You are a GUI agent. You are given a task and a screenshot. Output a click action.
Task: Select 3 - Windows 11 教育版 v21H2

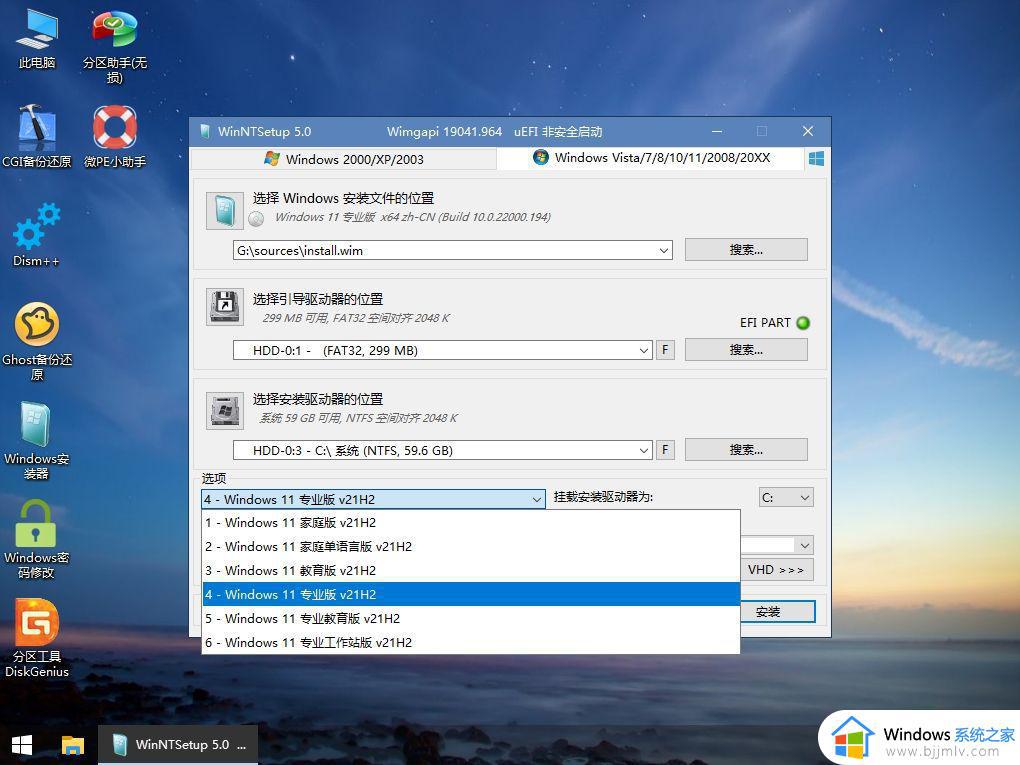click(x=471, y=570)
